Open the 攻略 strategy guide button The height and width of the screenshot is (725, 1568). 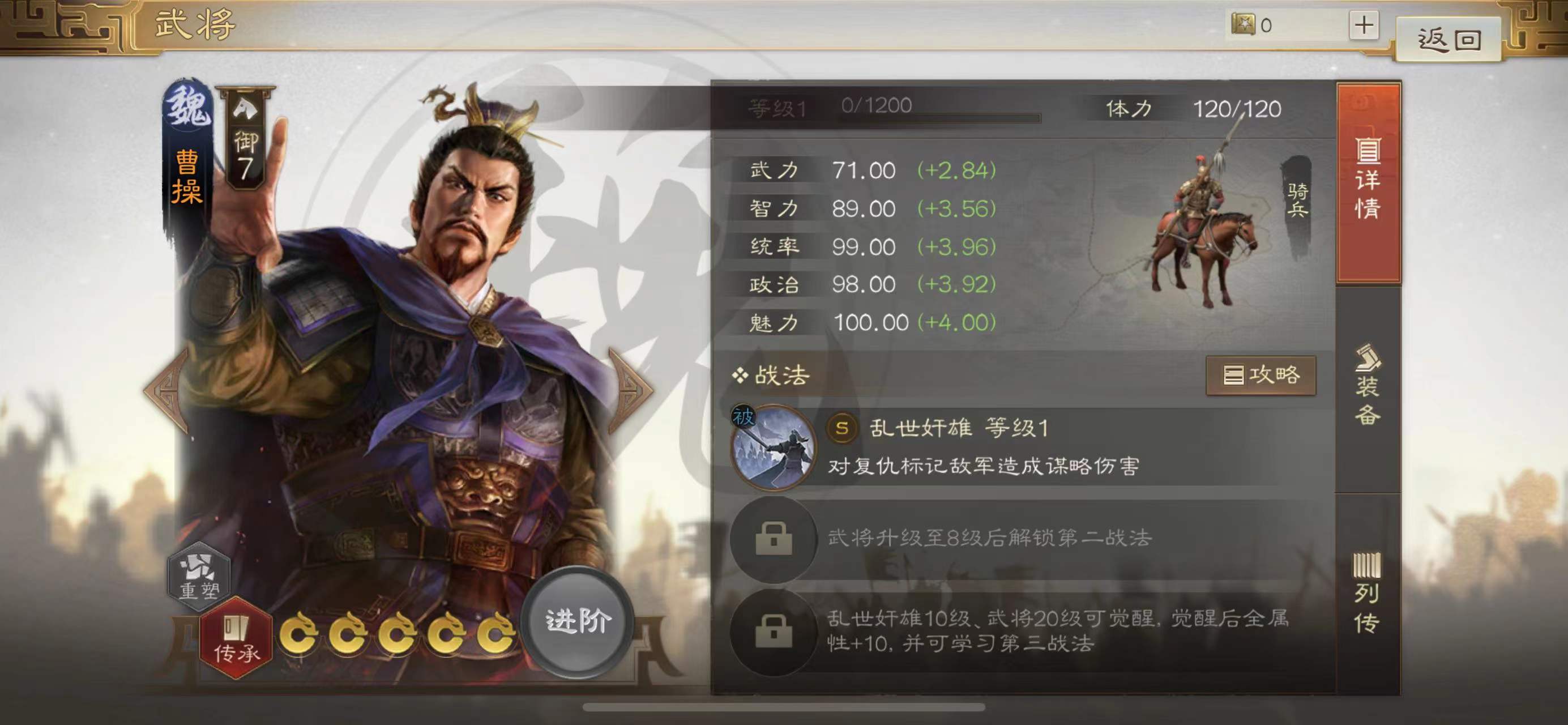tap(1261, 375)
